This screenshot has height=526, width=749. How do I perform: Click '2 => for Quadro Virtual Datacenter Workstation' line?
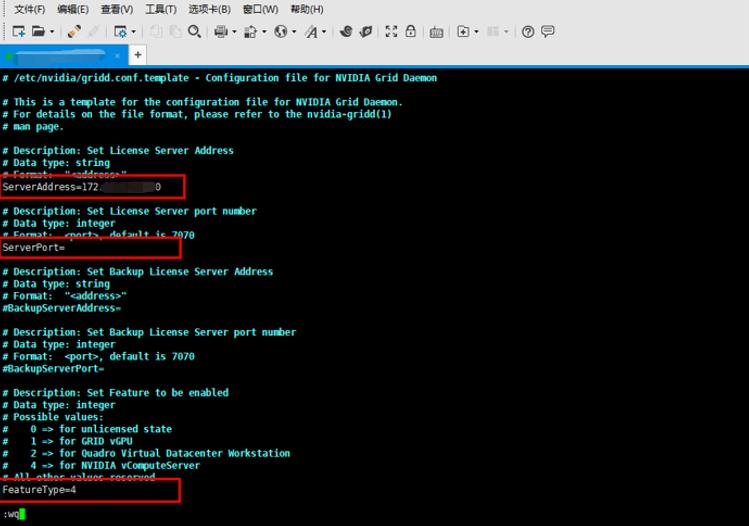coord(146,453)
